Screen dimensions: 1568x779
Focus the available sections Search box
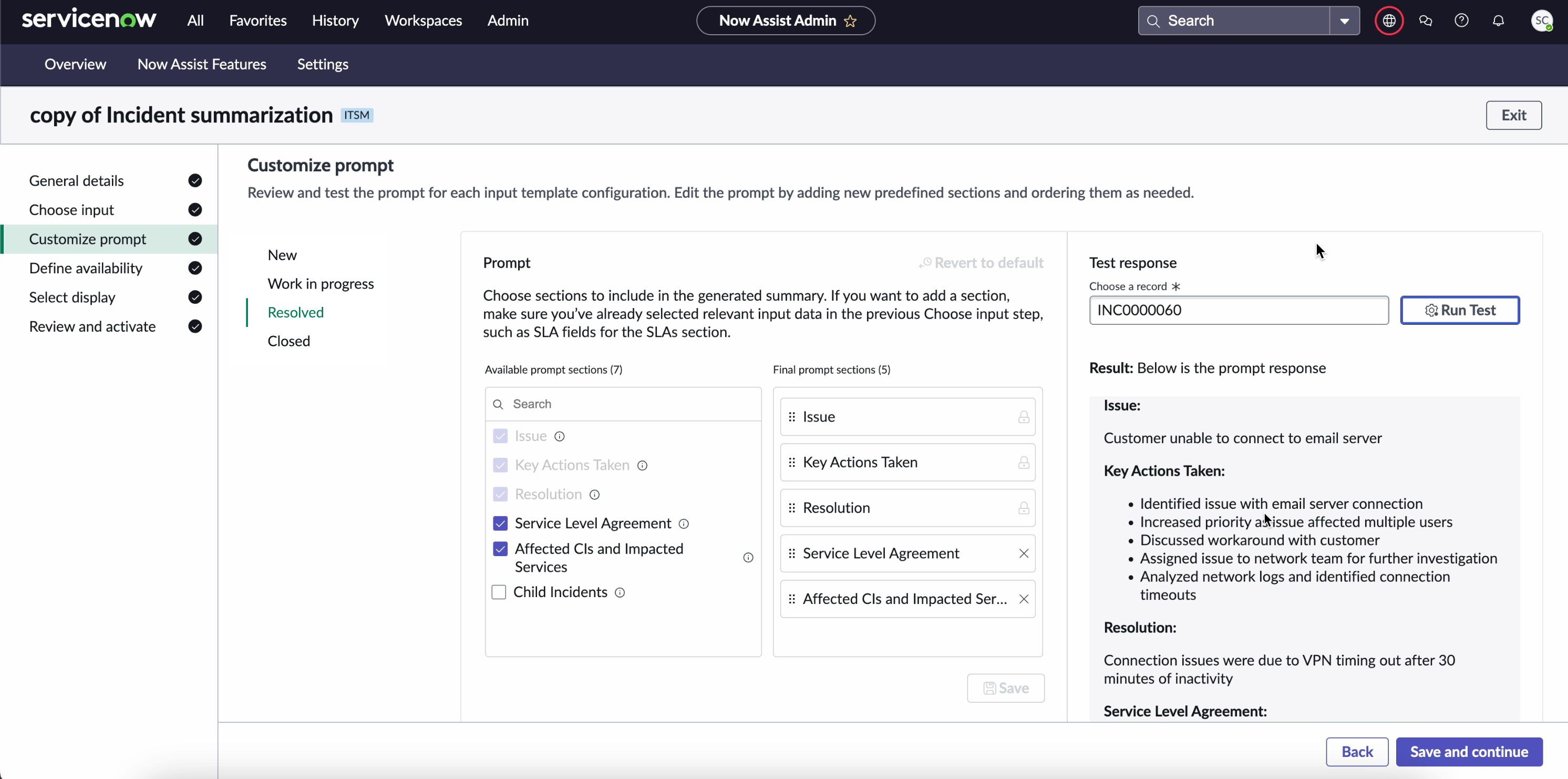pos(623,404)
